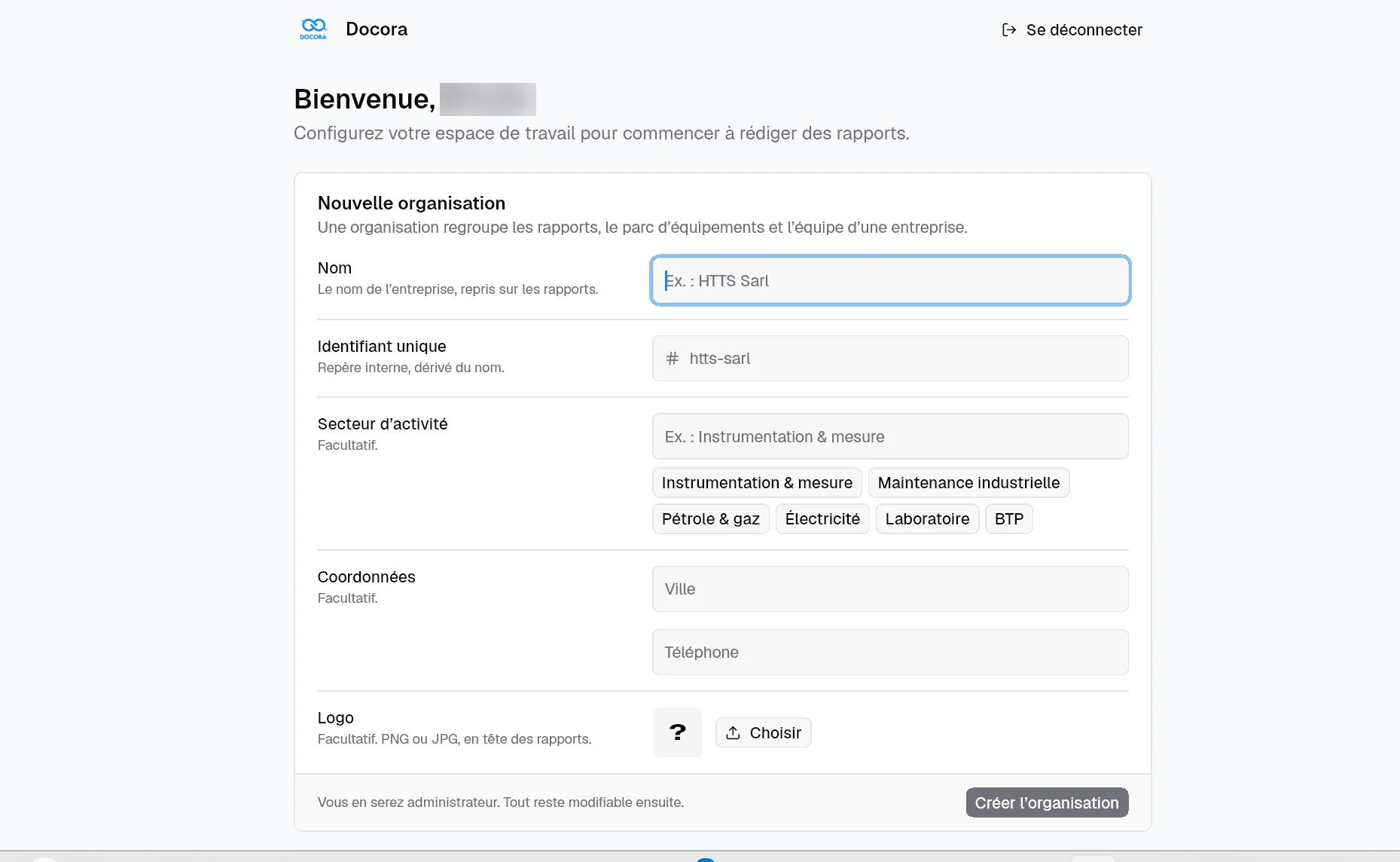Click the Bienvenue heading

click(364, 99)
